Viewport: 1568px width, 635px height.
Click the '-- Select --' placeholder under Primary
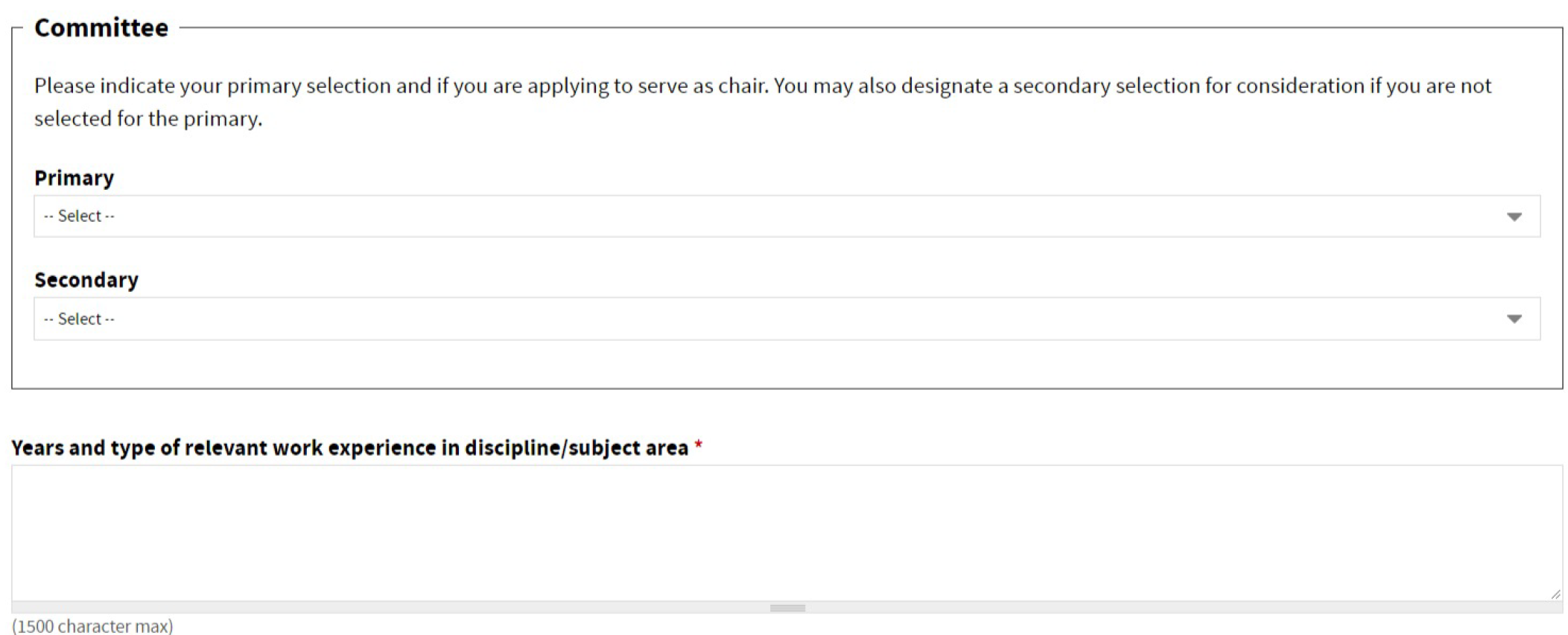click(79, 217)
